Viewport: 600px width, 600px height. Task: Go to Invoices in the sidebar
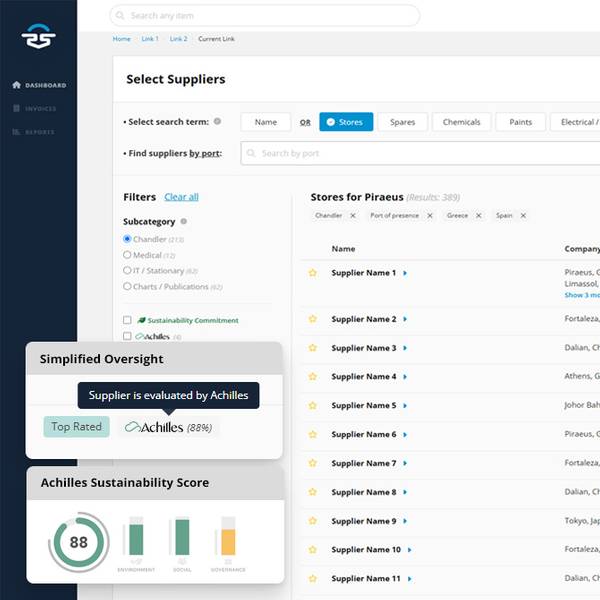click(x=39, y=108)
